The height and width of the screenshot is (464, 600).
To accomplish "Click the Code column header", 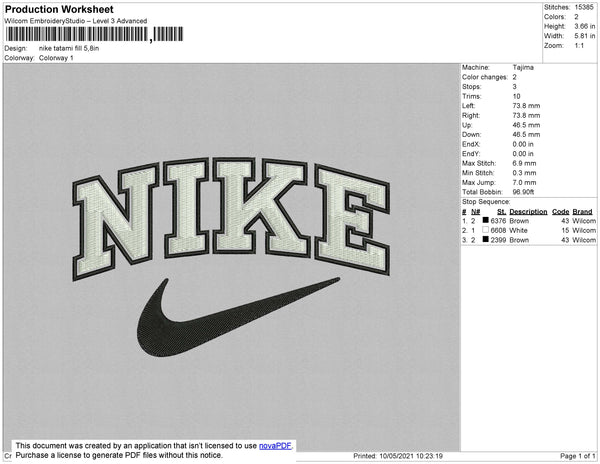I will [561, 212].
